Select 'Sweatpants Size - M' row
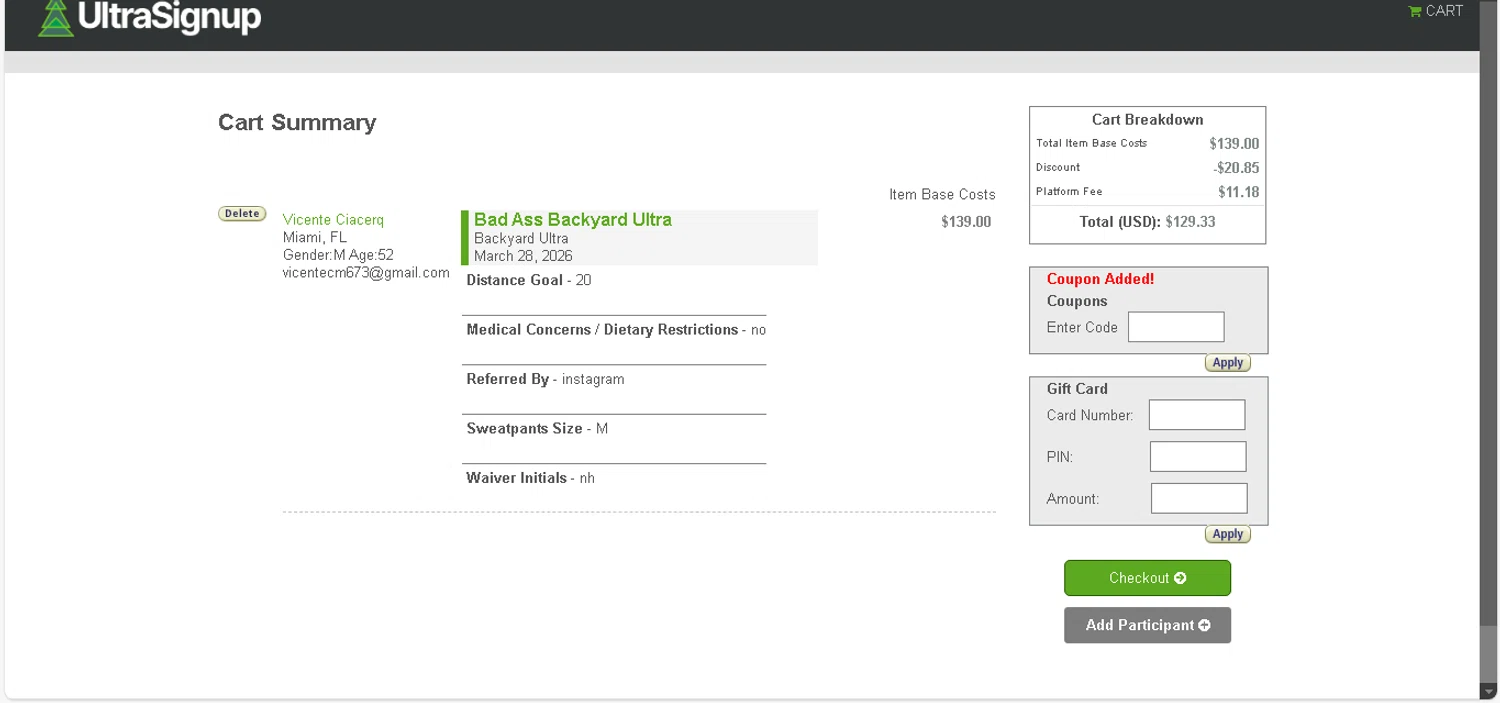 (537, 428)
